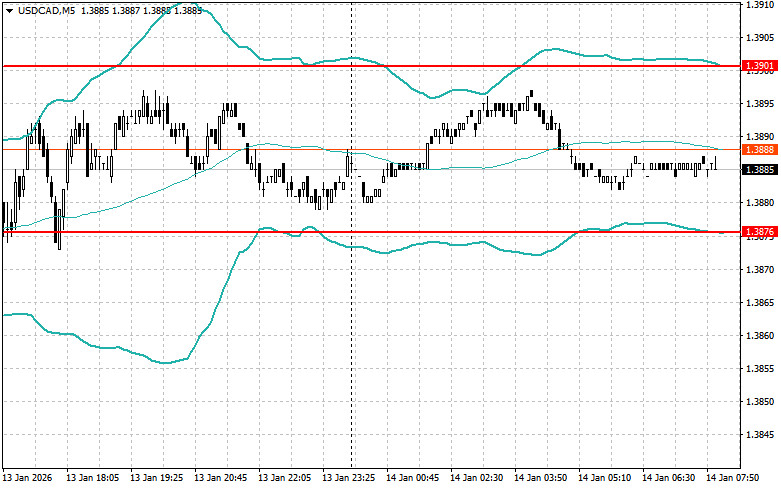Click the 14 Jan 07:50 time label
The image size is (781, 489).
pyautogui.click(x=733, y=478)
